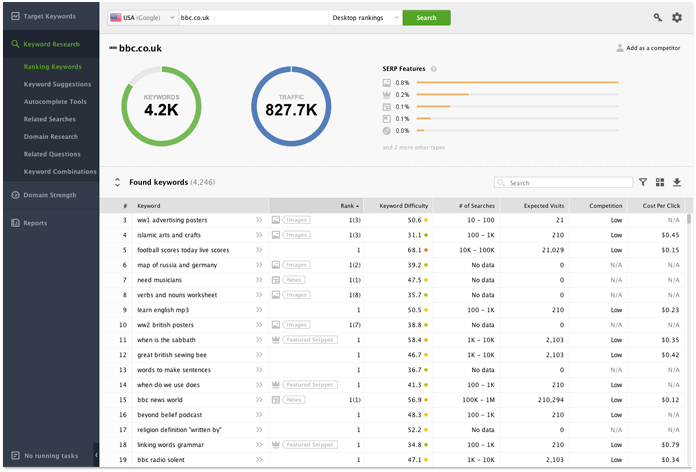Screen dimensions: 696x472
Task: Click the SERP Features help question mark
Action: pyautogui.click(x=433, y=68)
